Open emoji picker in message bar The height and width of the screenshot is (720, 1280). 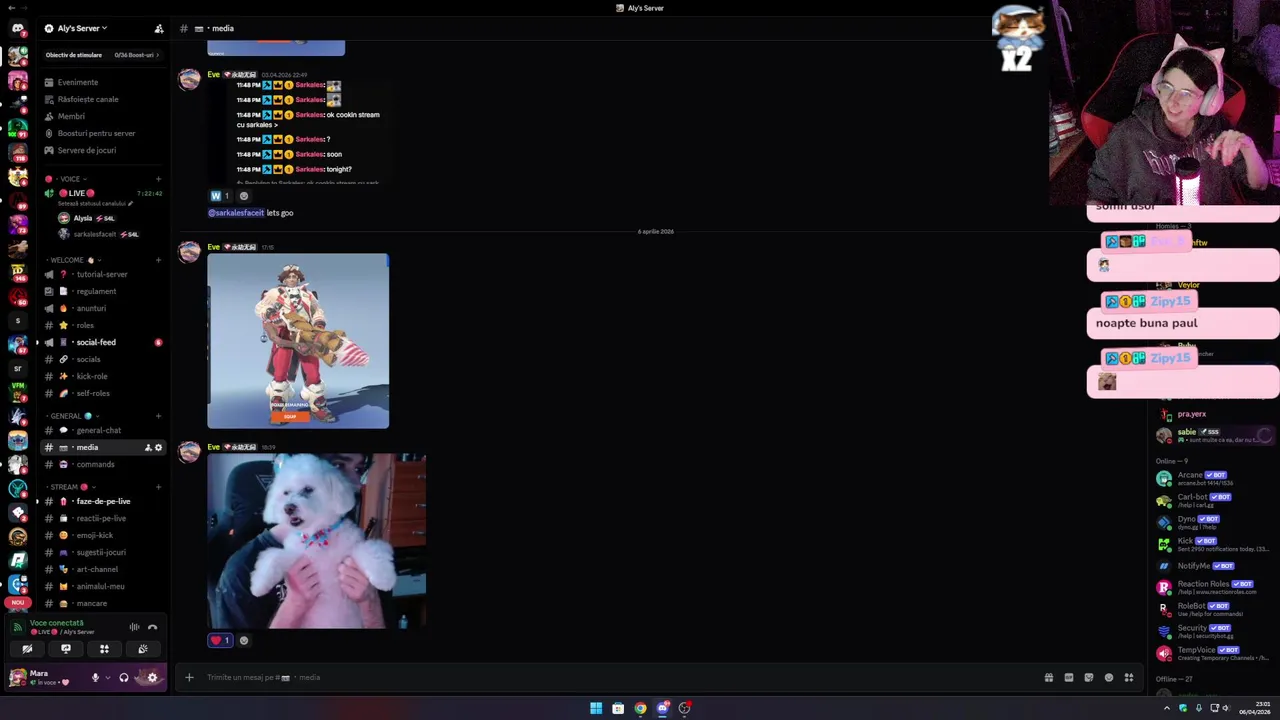tap(1109, 677)
